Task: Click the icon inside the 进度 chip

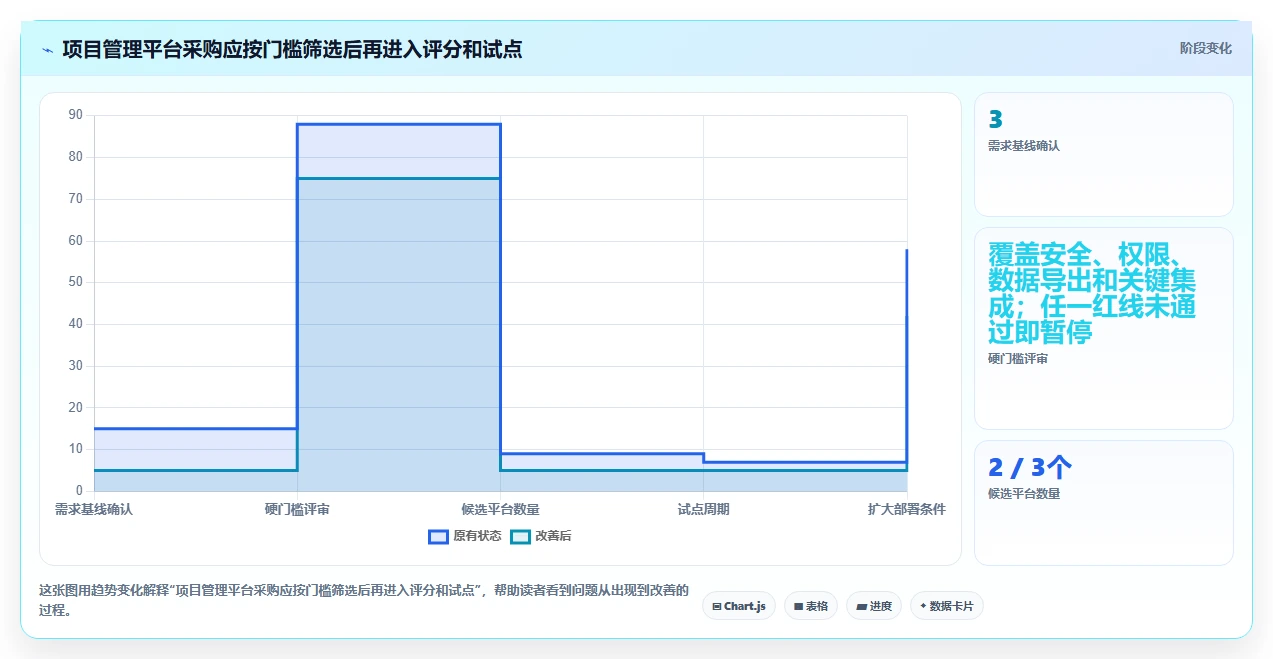Action: click(x=861, y=606)
